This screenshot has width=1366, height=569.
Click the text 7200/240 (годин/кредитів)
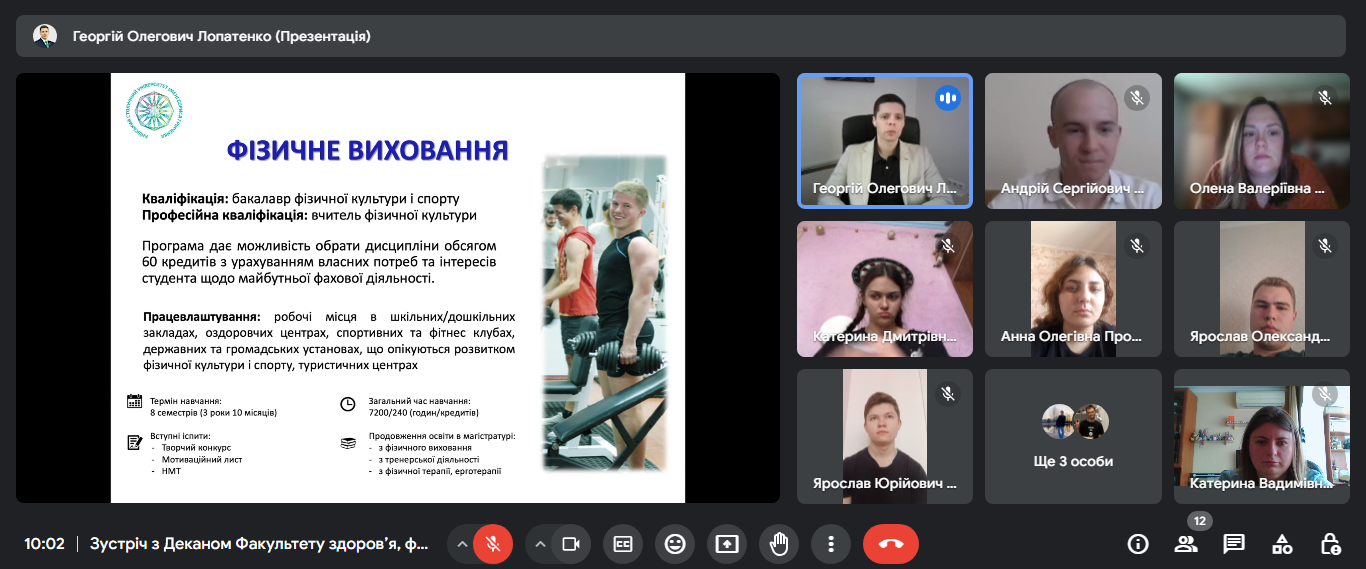tap(424, 413)
